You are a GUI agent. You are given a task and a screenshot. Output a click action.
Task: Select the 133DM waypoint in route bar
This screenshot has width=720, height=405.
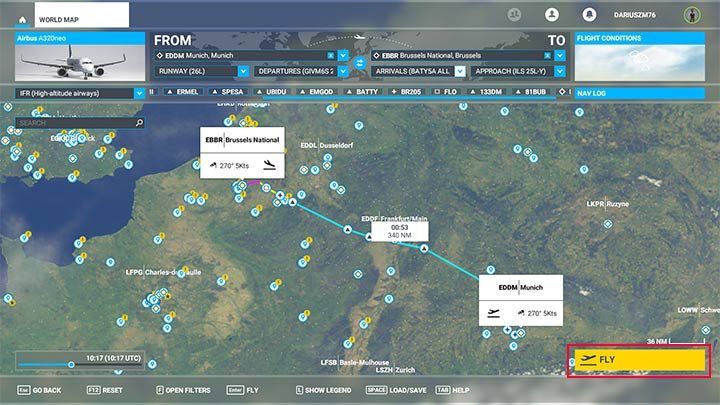click(486, 92)
